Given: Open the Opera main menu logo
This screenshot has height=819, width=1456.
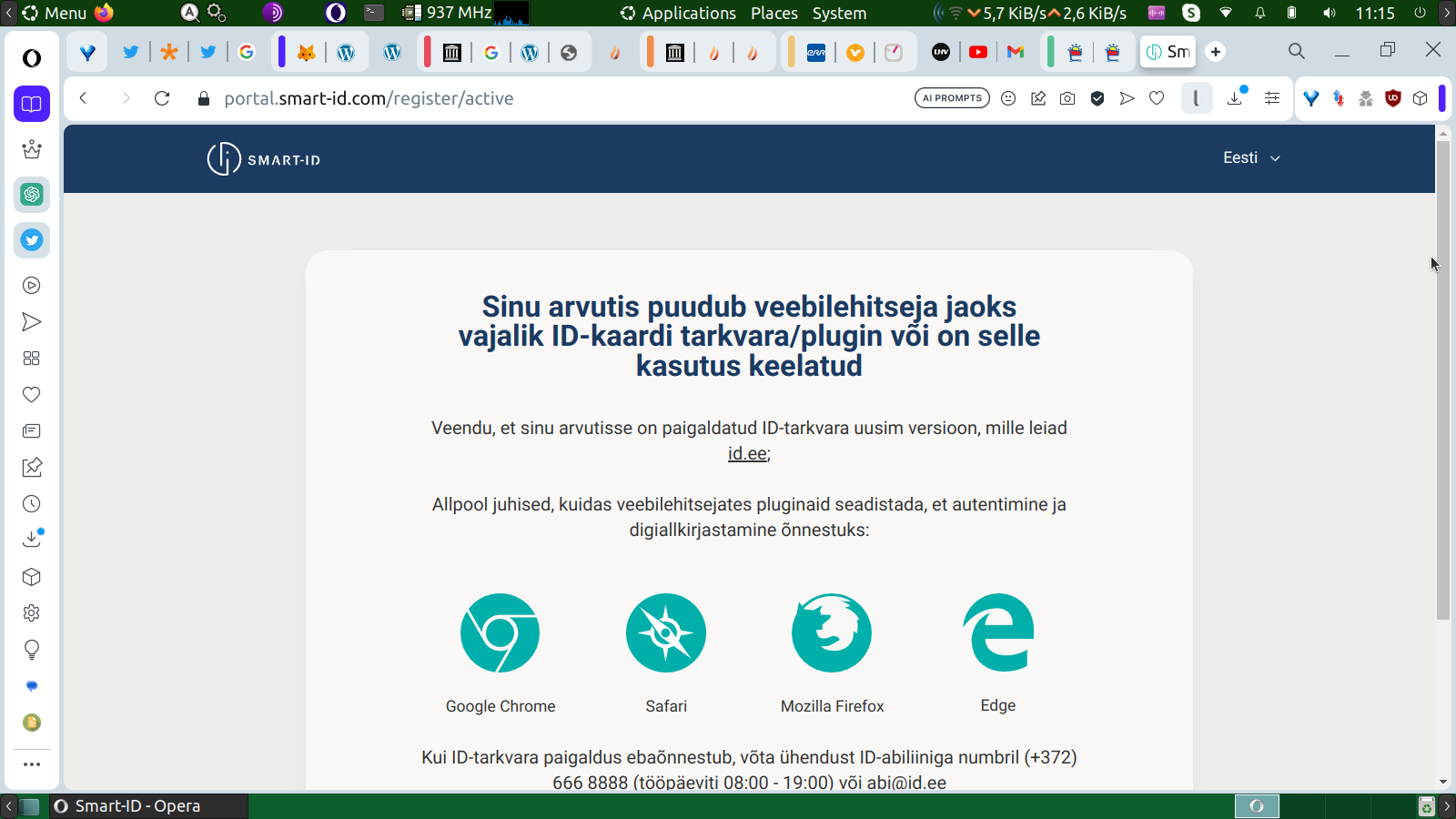Looking at the screenshot, I should [32, 58].
